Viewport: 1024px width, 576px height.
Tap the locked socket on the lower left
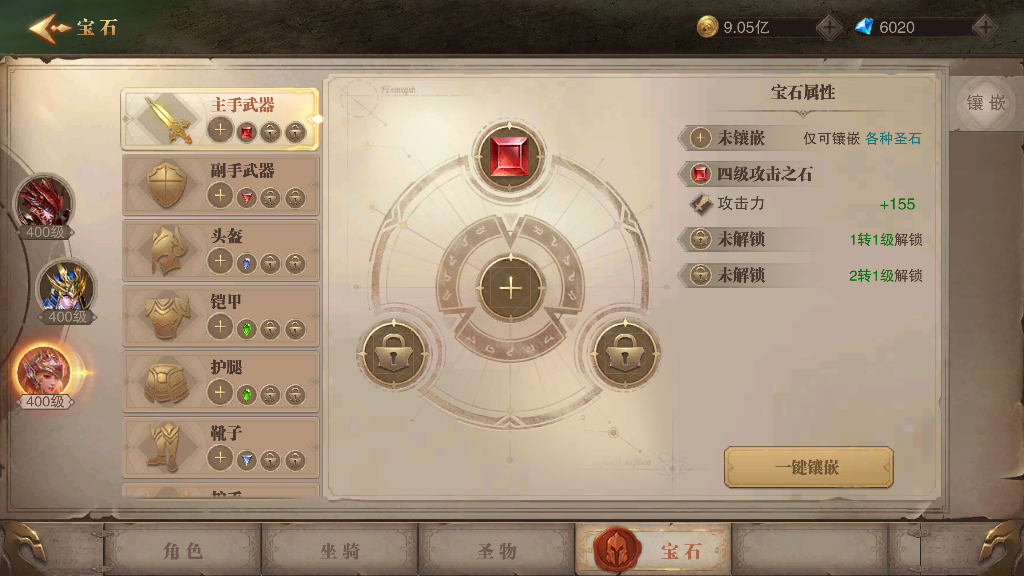[x=394, y=355]
